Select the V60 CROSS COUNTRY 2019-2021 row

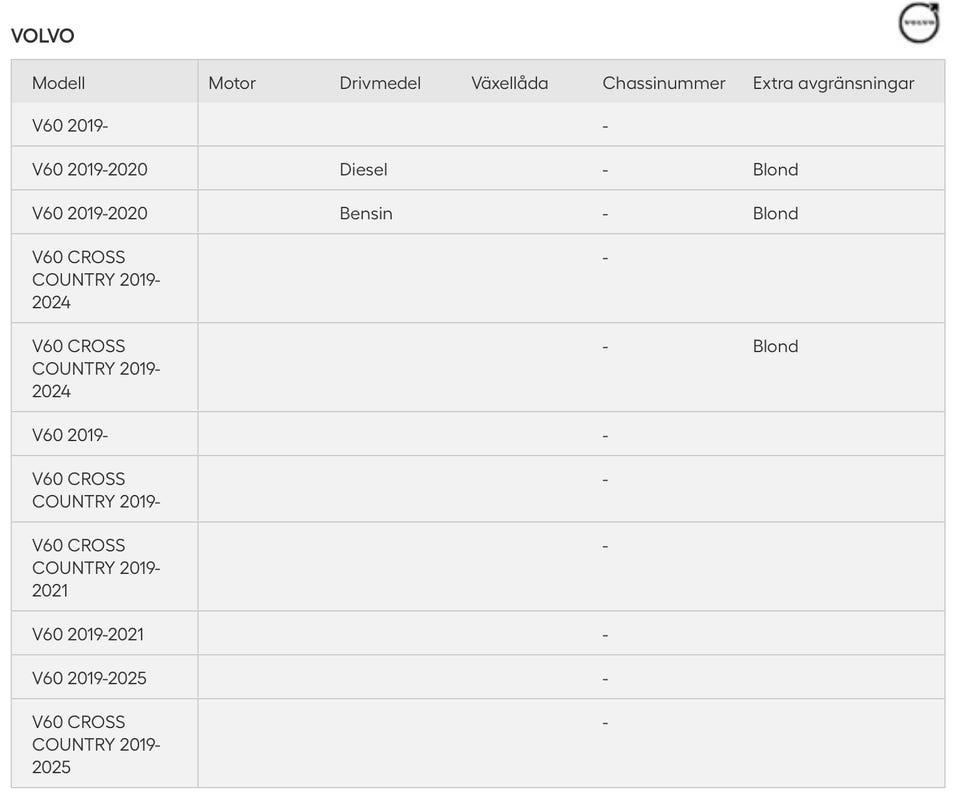click(x=478, y=567)
